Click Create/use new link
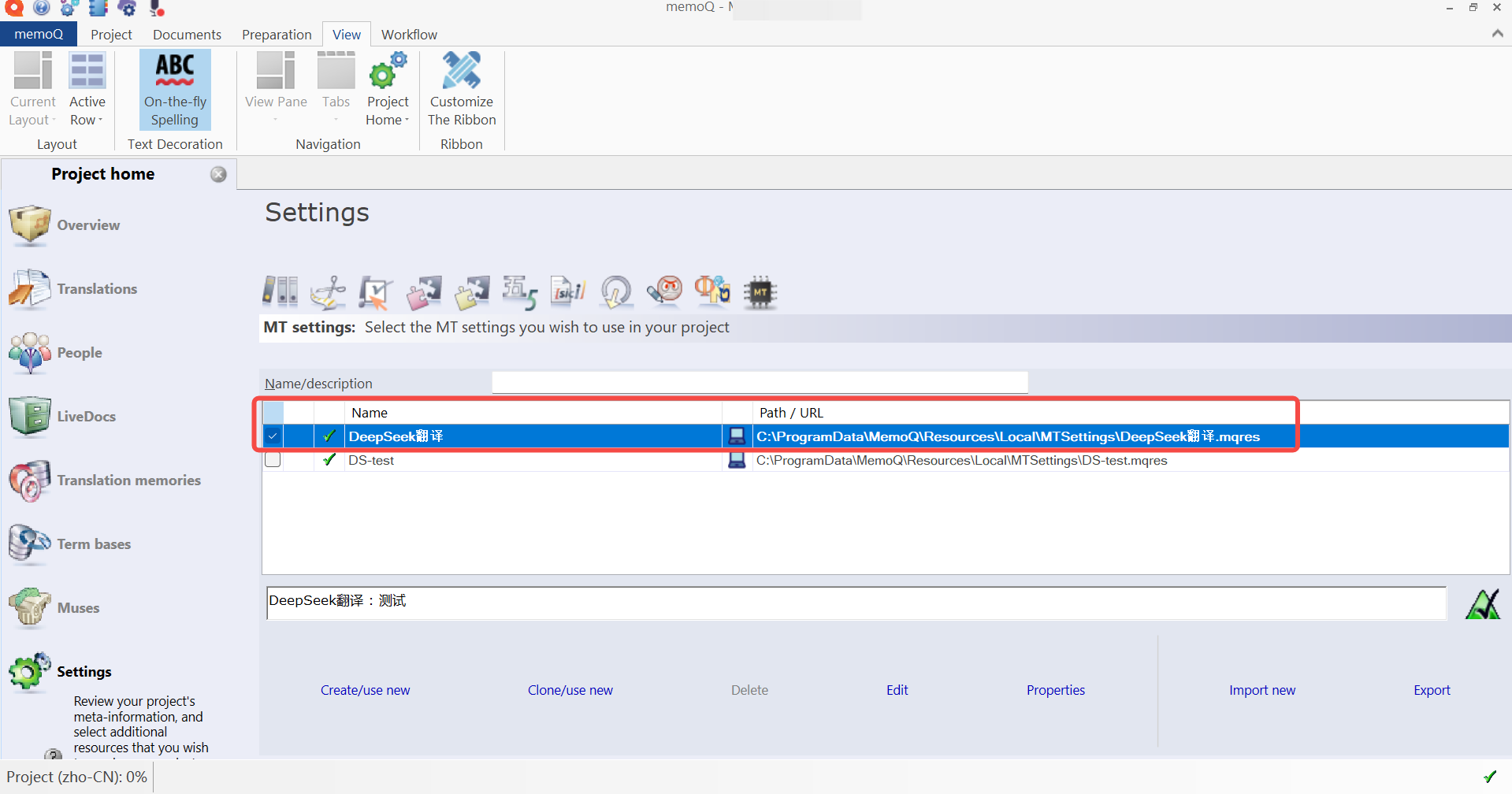 click(x=365, y=690)
